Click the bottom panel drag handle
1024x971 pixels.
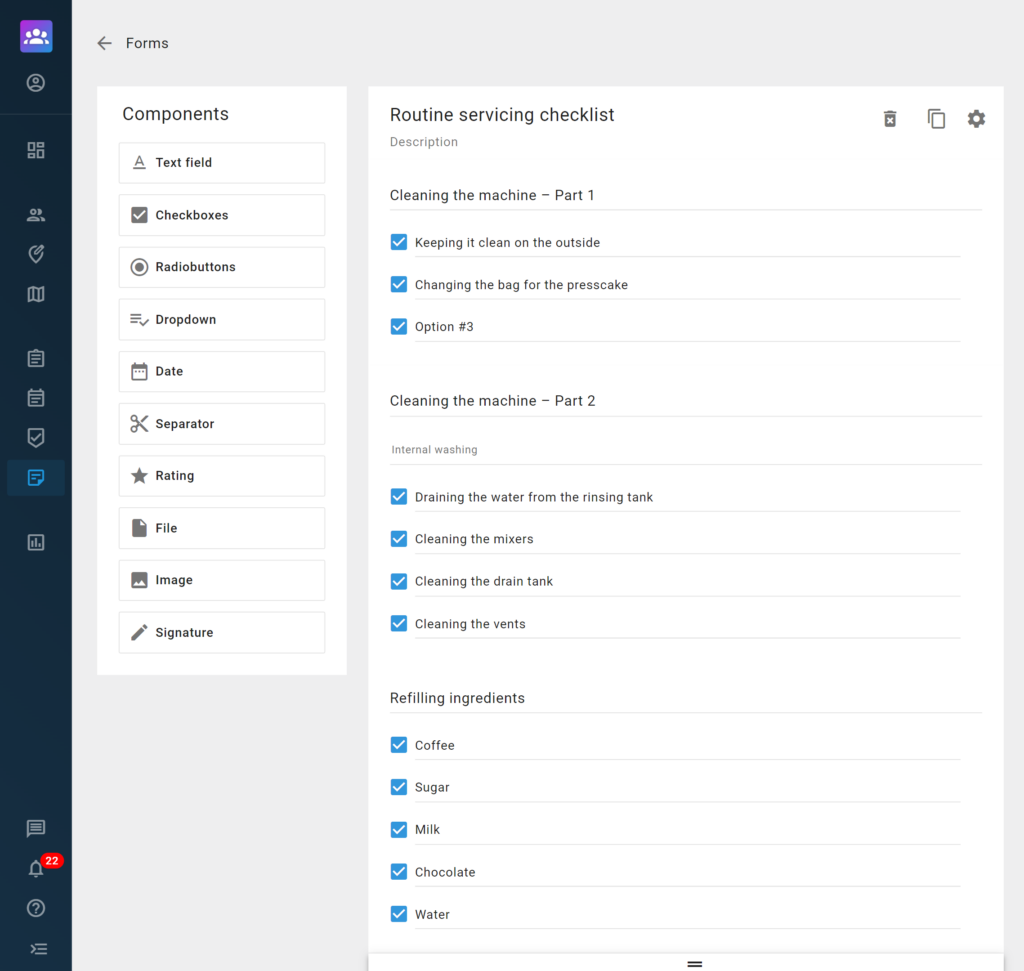(695, 963)
